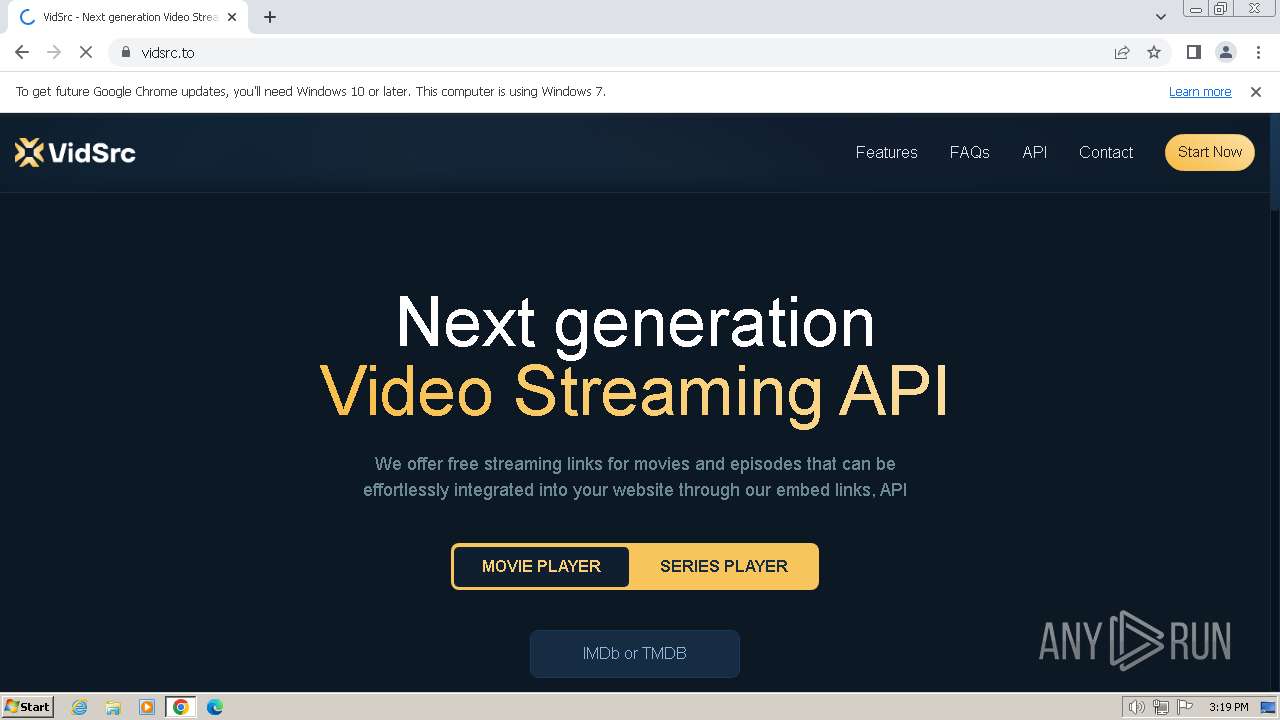Click the Start Now button
Image resolution: width=1280 pixels, height=720 pixels.
(1210, 152)
